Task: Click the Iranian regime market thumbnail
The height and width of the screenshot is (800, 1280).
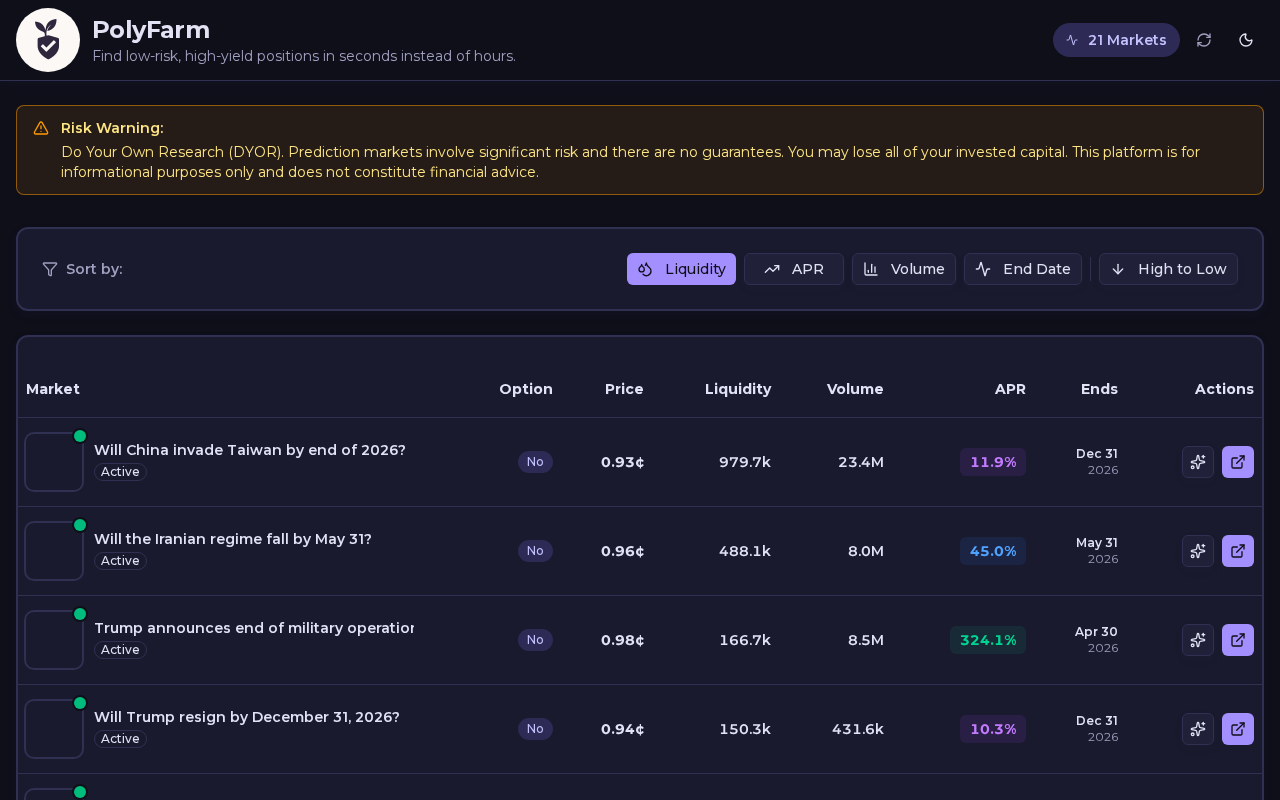Action: [54, 551]
